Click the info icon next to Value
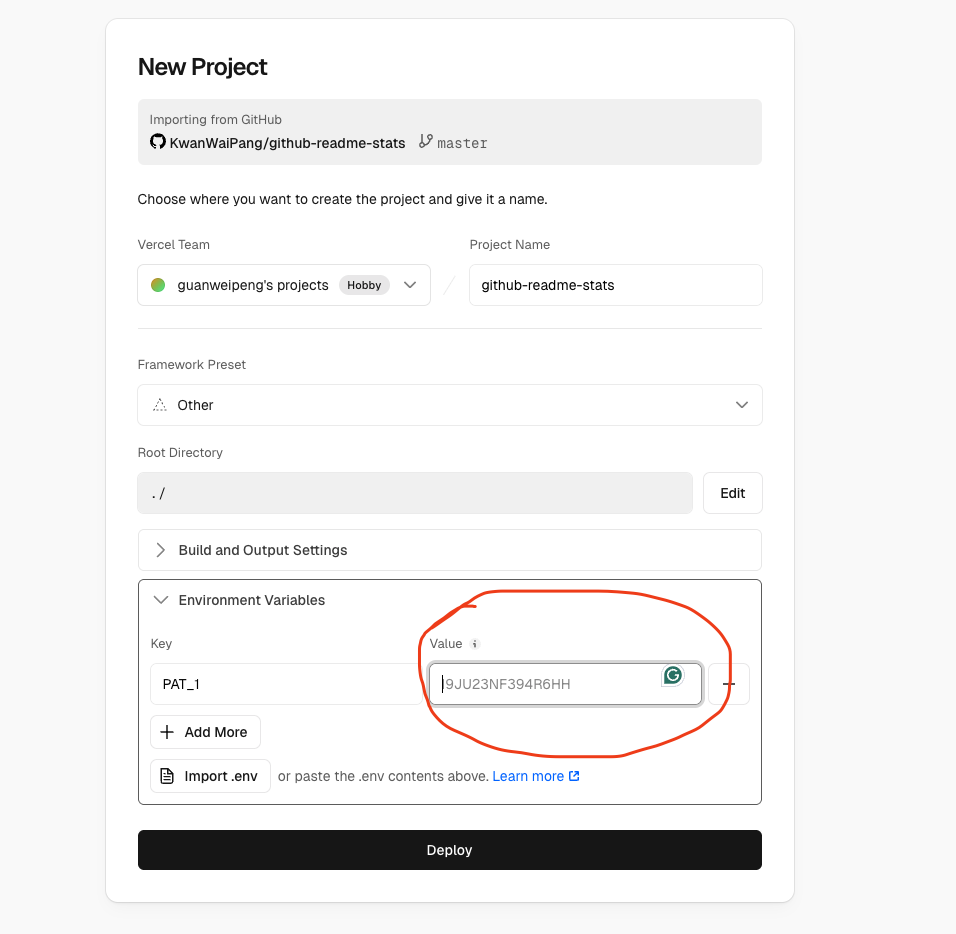The height and width of the screenshot is (934, 956). pyautogui.click(x=475, y=644)
